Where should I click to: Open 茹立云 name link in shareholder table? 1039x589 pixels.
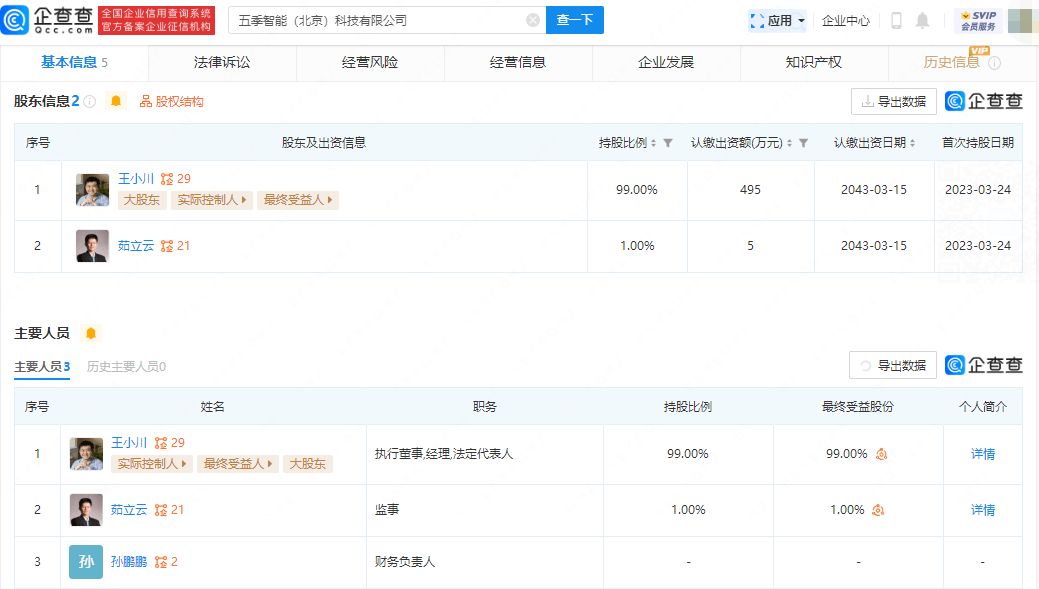(x=136, y=246)
